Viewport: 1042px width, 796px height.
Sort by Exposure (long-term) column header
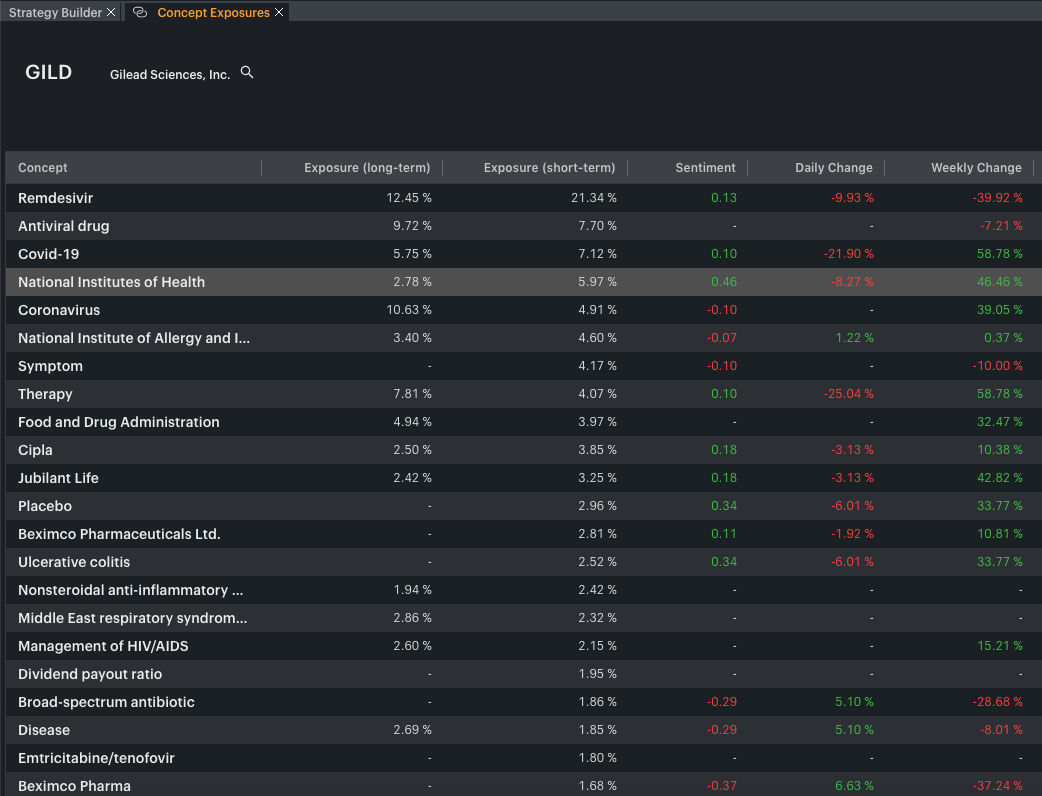(x=367, y=167)
